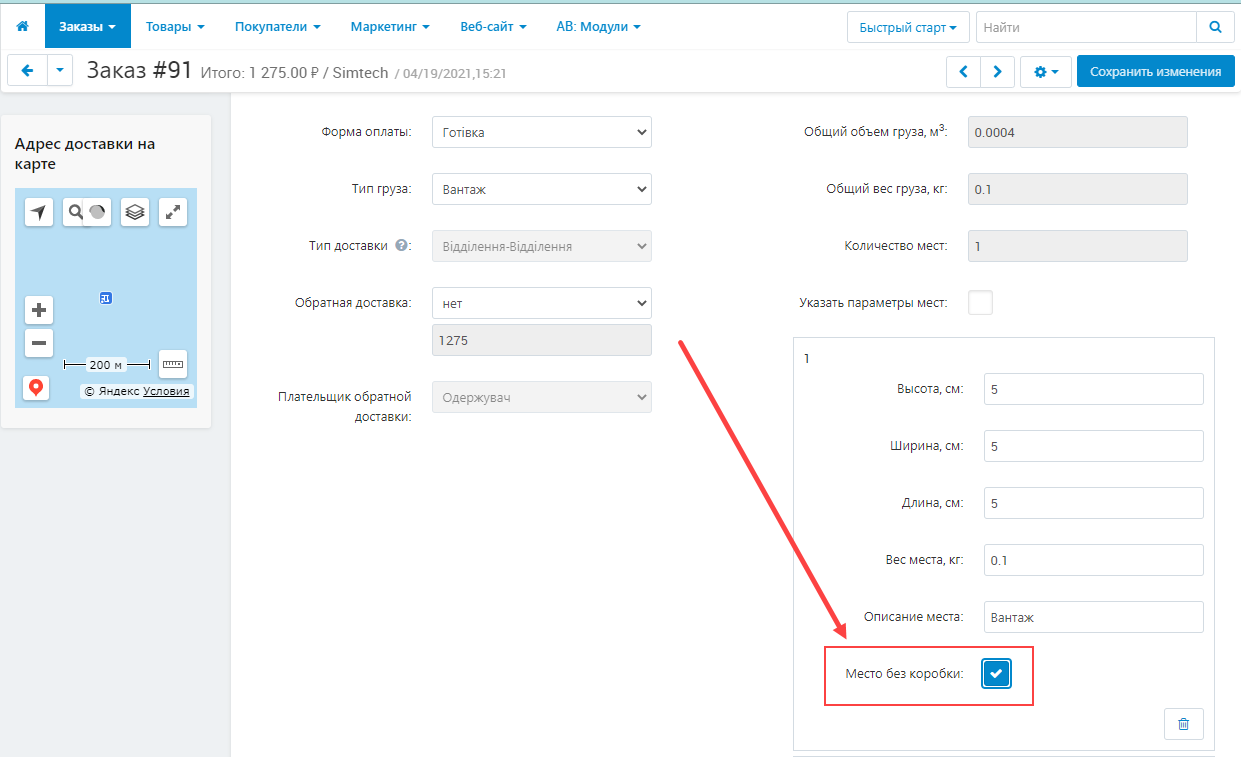Viewport: 1241px width, 757px height.
Task: Open the 'Быстрый старт' button
Action: pyautogui.click(x=908, y=27)
